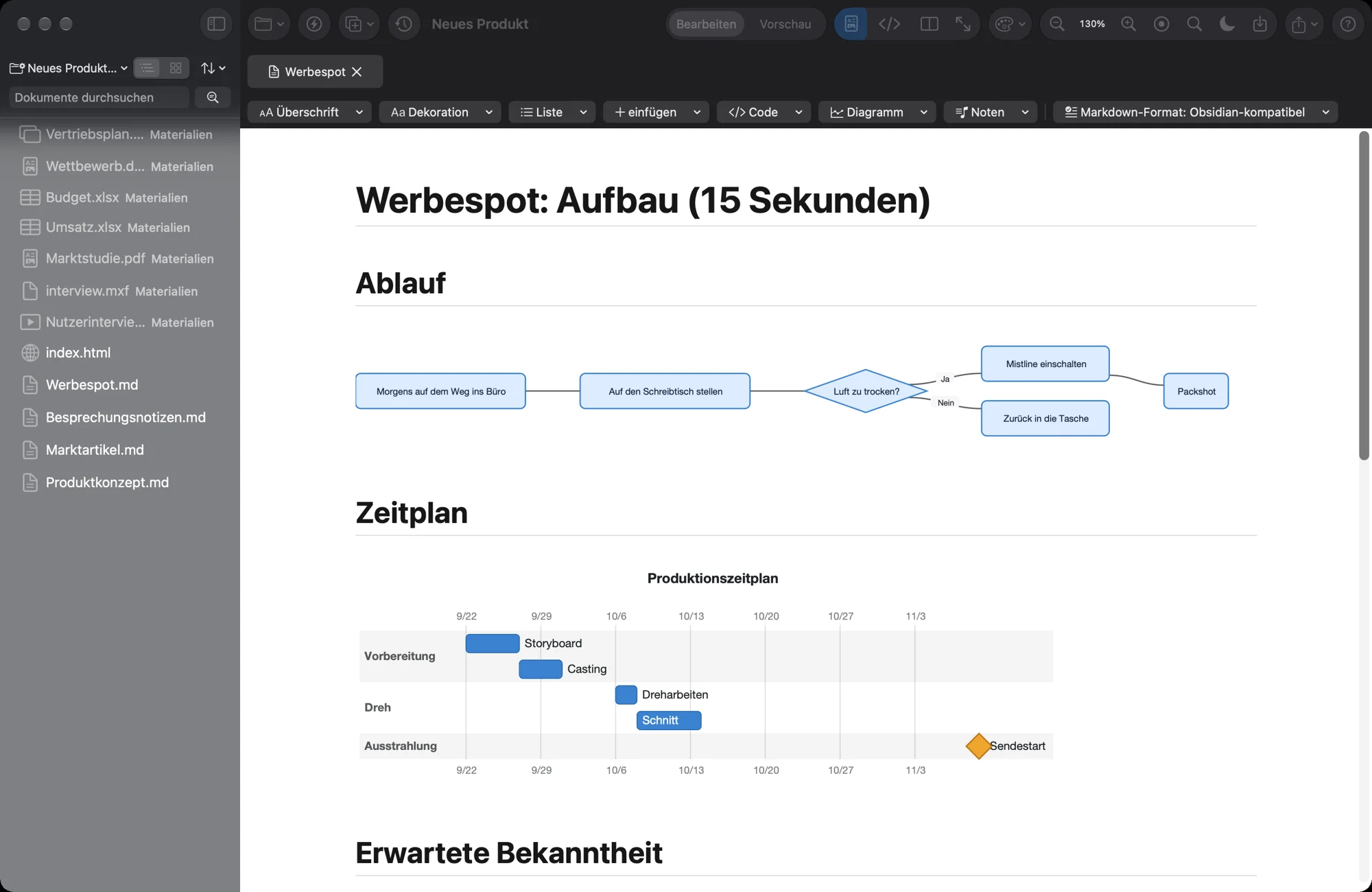
Task: Open the Liste dropdown
Action: pos(552,112)
